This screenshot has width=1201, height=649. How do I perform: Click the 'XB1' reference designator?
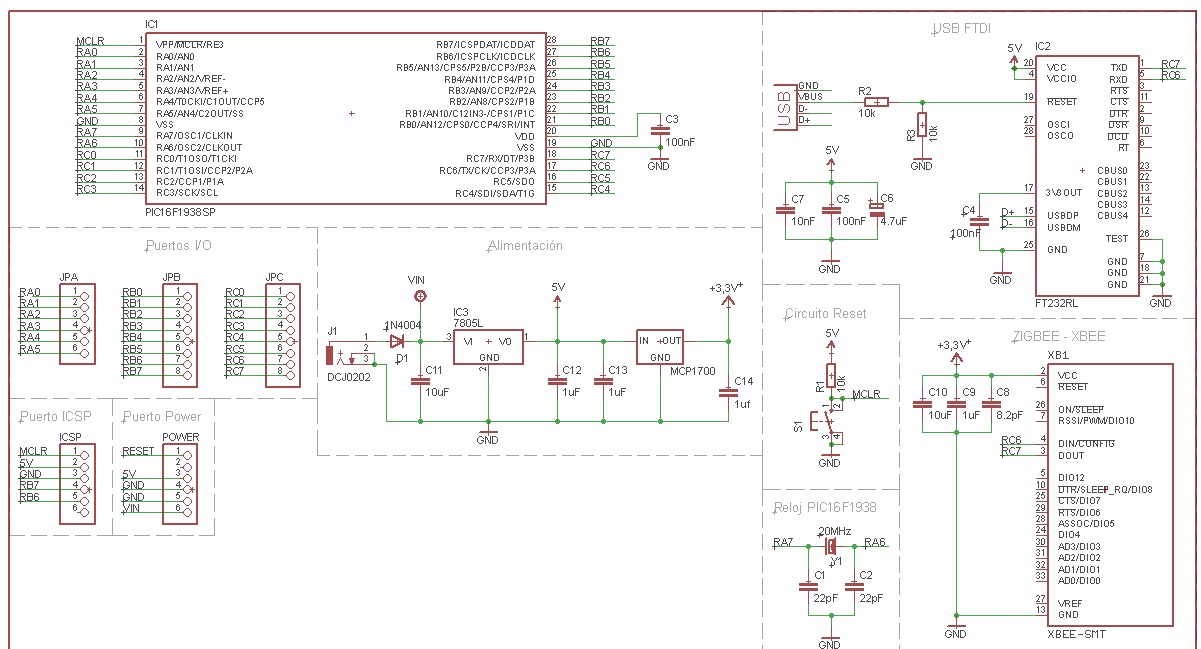[x=1057, y=355]
